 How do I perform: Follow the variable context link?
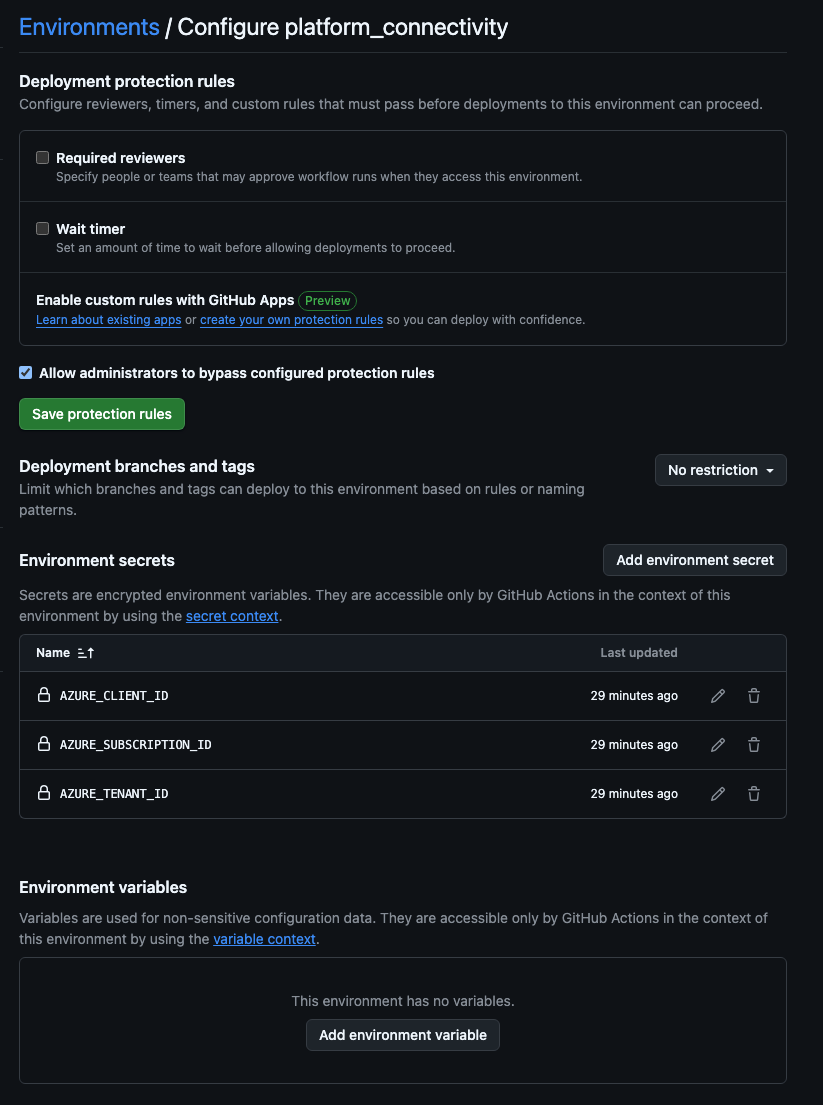264,939
